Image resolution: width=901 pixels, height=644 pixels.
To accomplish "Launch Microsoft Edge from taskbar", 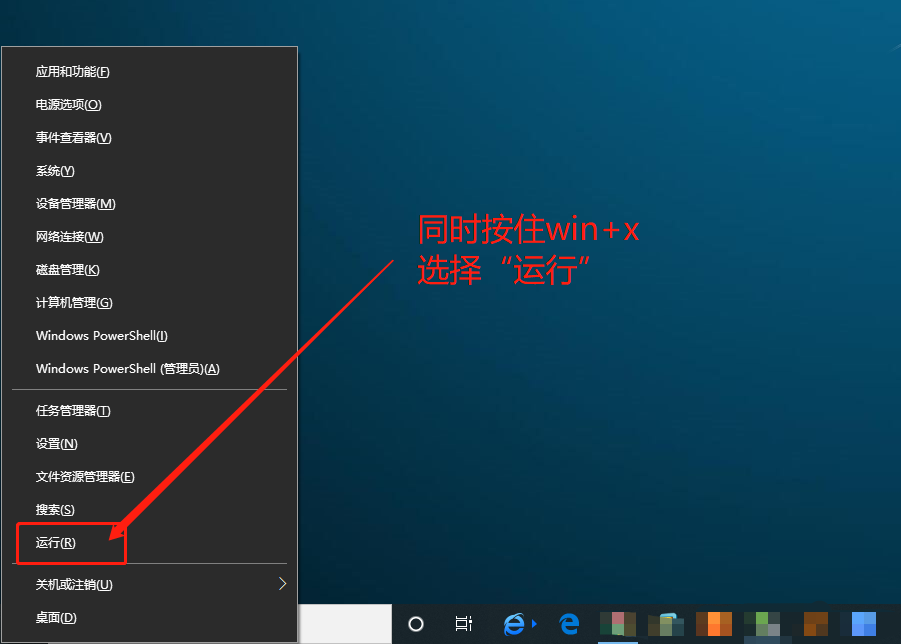I will [569, 624].
